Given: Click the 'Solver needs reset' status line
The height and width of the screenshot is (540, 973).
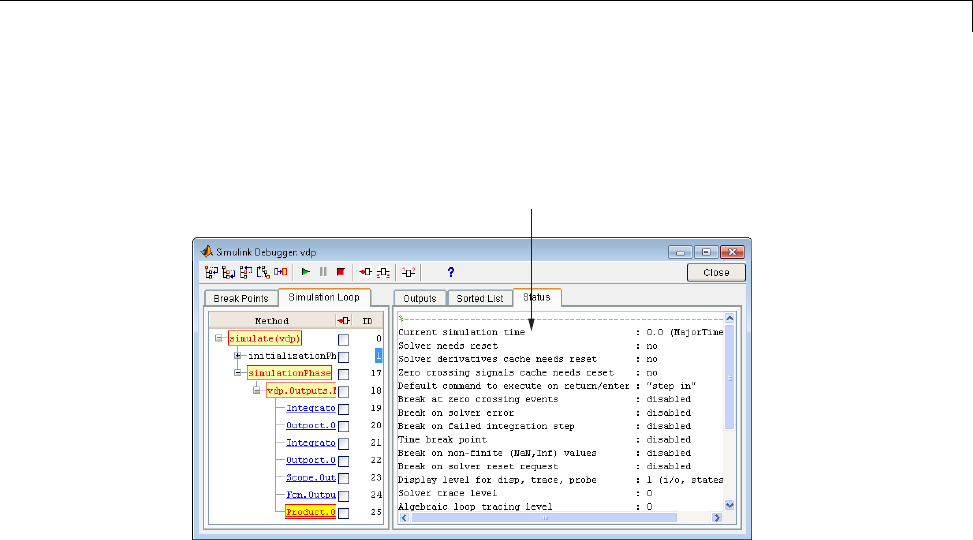Looking at the screenshot, I should [x=527, y=346].
